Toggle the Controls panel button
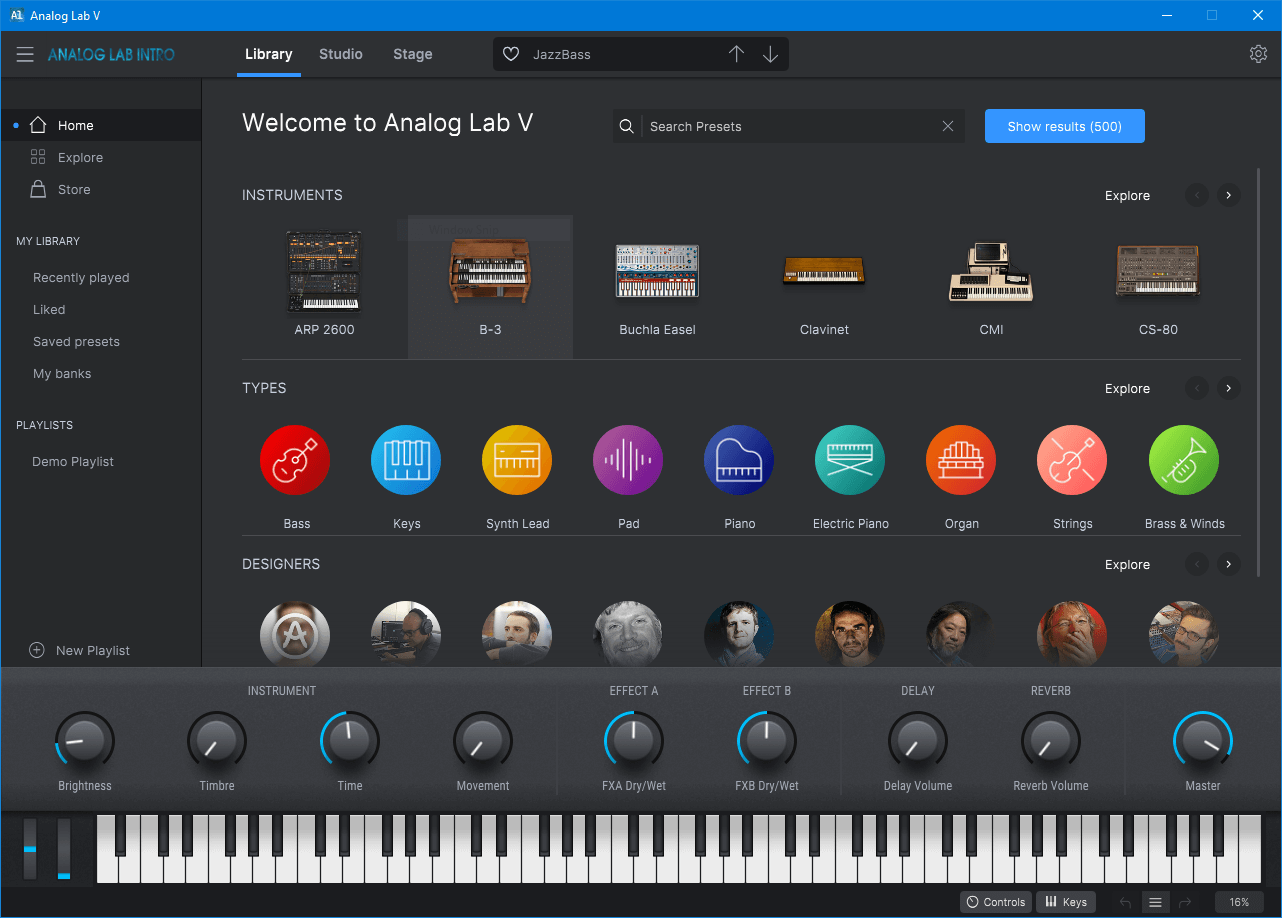Image resolution: width=1282 pixels, height=918 pixels. click(995, 902)
